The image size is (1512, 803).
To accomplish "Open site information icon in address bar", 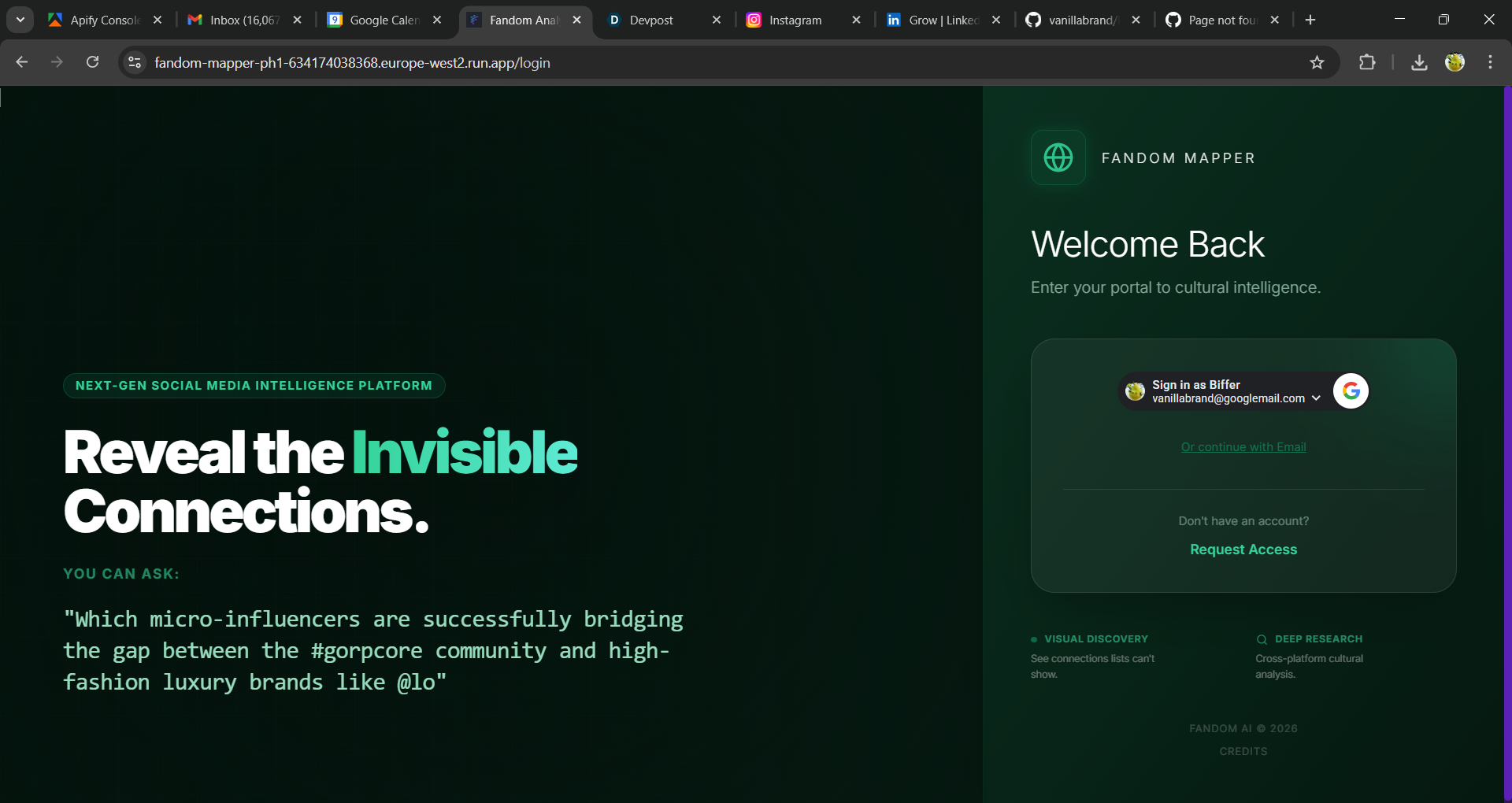I will (135, 62).
